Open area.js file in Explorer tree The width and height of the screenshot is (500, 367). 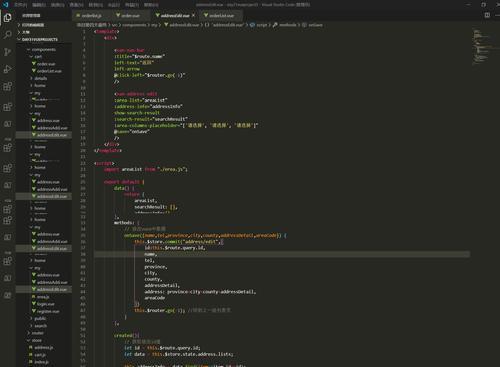point(43,297)
